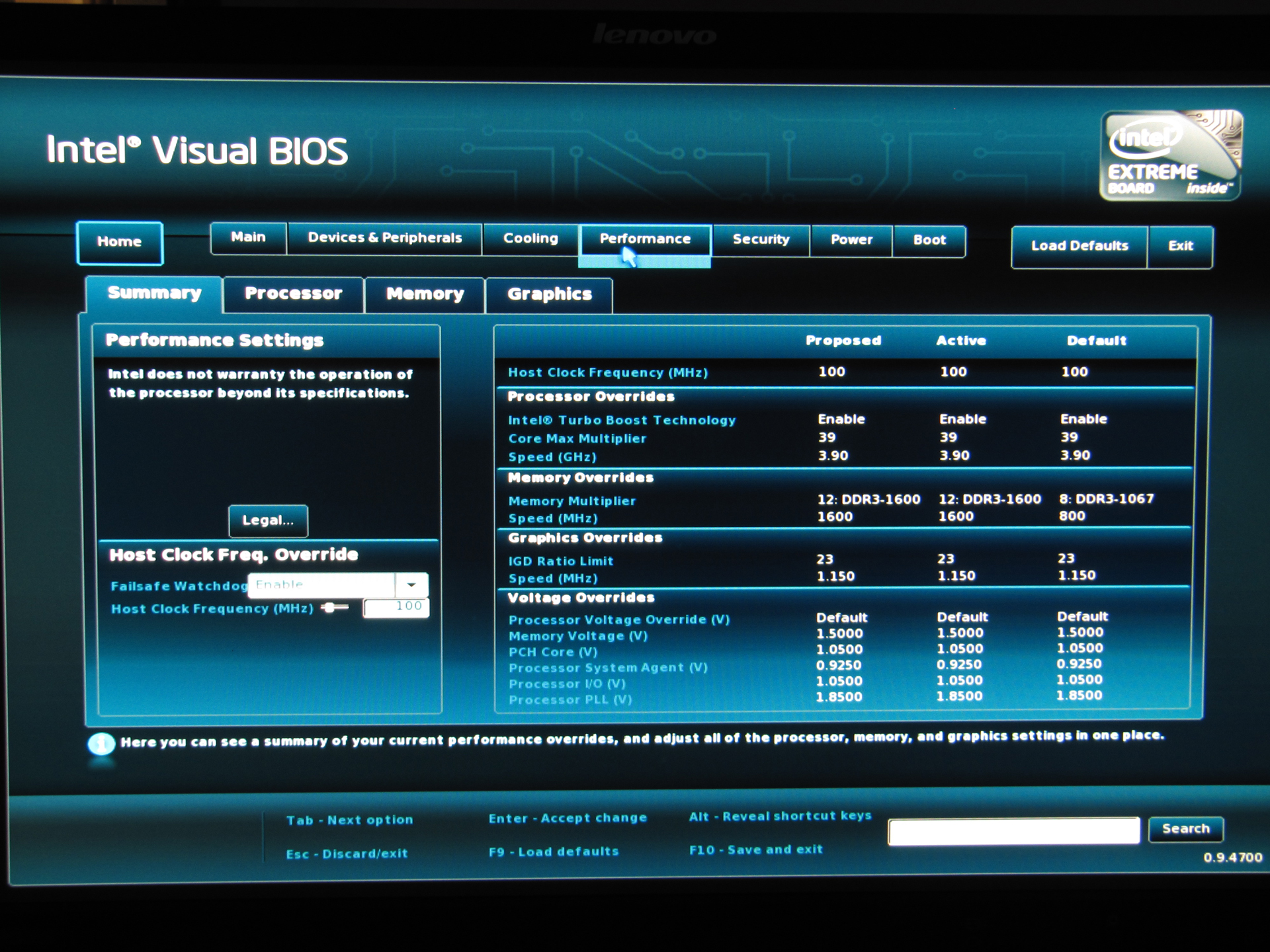
Task: Click proposed Intel Turbo Boost Technology Enable value
Action: pos(841,420)
